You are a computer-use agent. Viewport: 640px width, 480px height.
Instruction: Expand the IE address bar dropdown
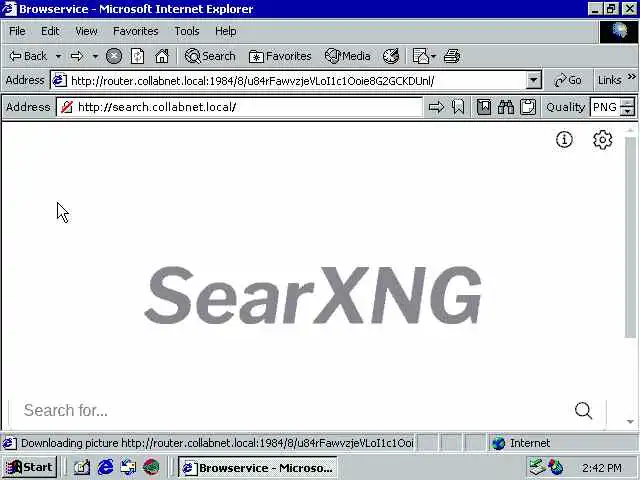coord(533,80)
